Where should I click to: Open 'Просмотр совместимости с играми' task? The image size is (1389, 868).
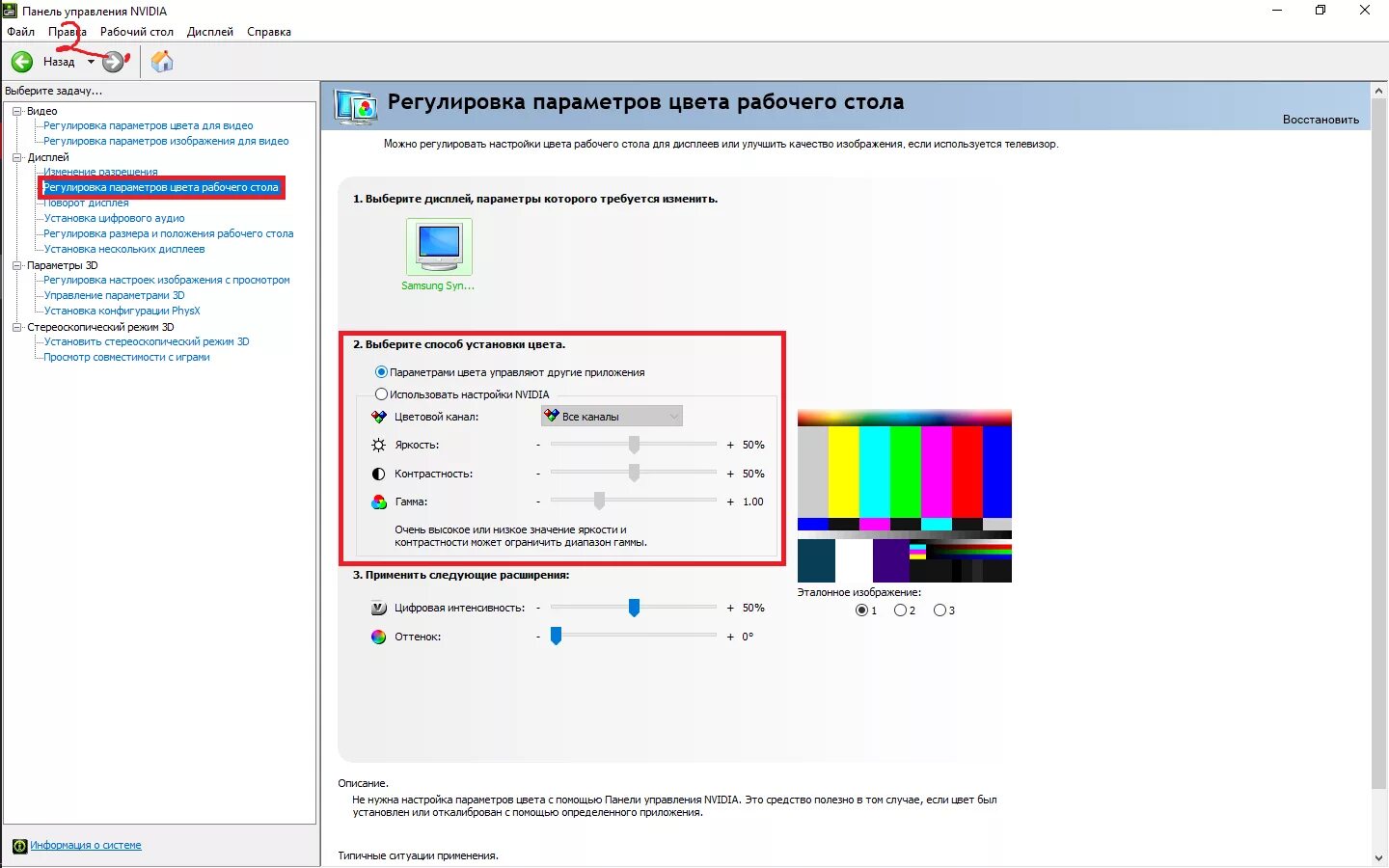coord(126,357)
